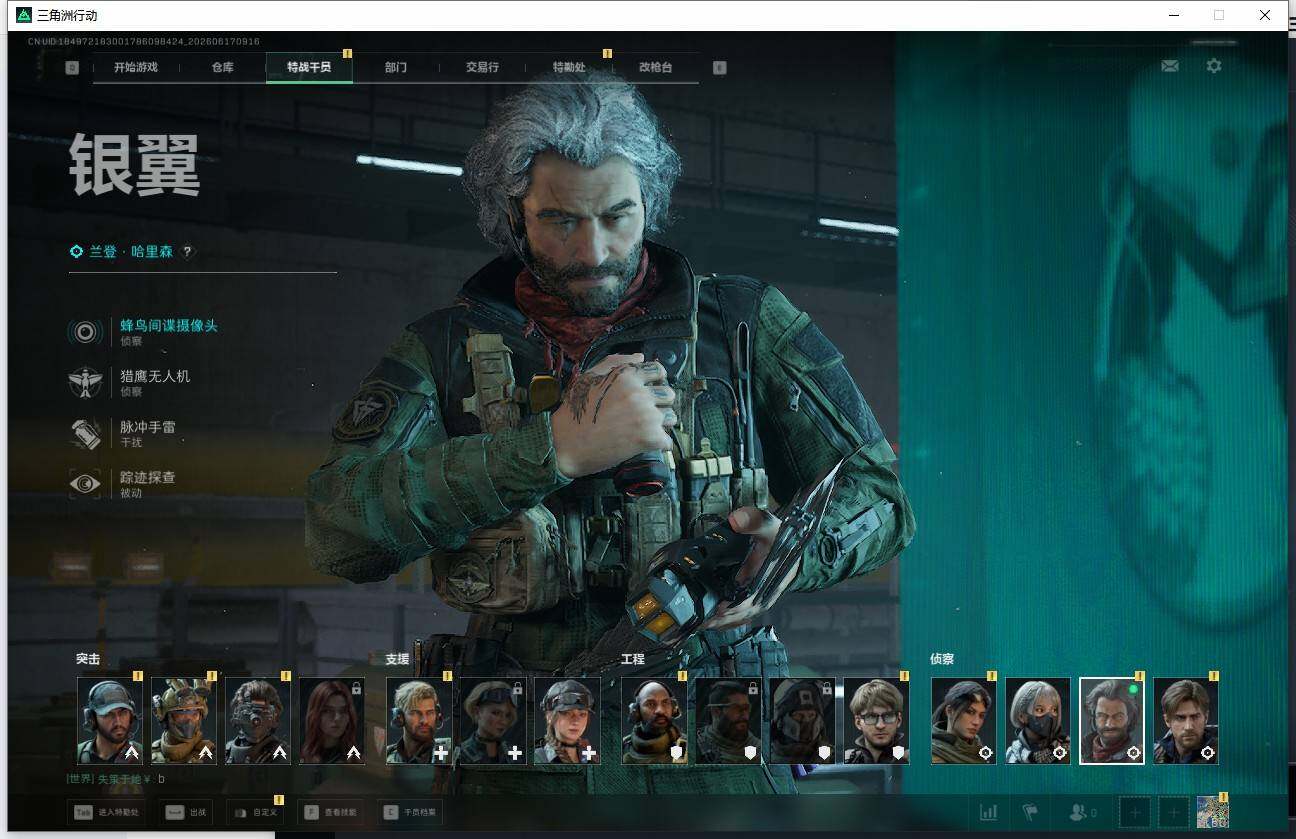Select 支援 woman wearing helmet and goggles
The width and height of the screenshot is (1296, 839).
coord(567,721)
